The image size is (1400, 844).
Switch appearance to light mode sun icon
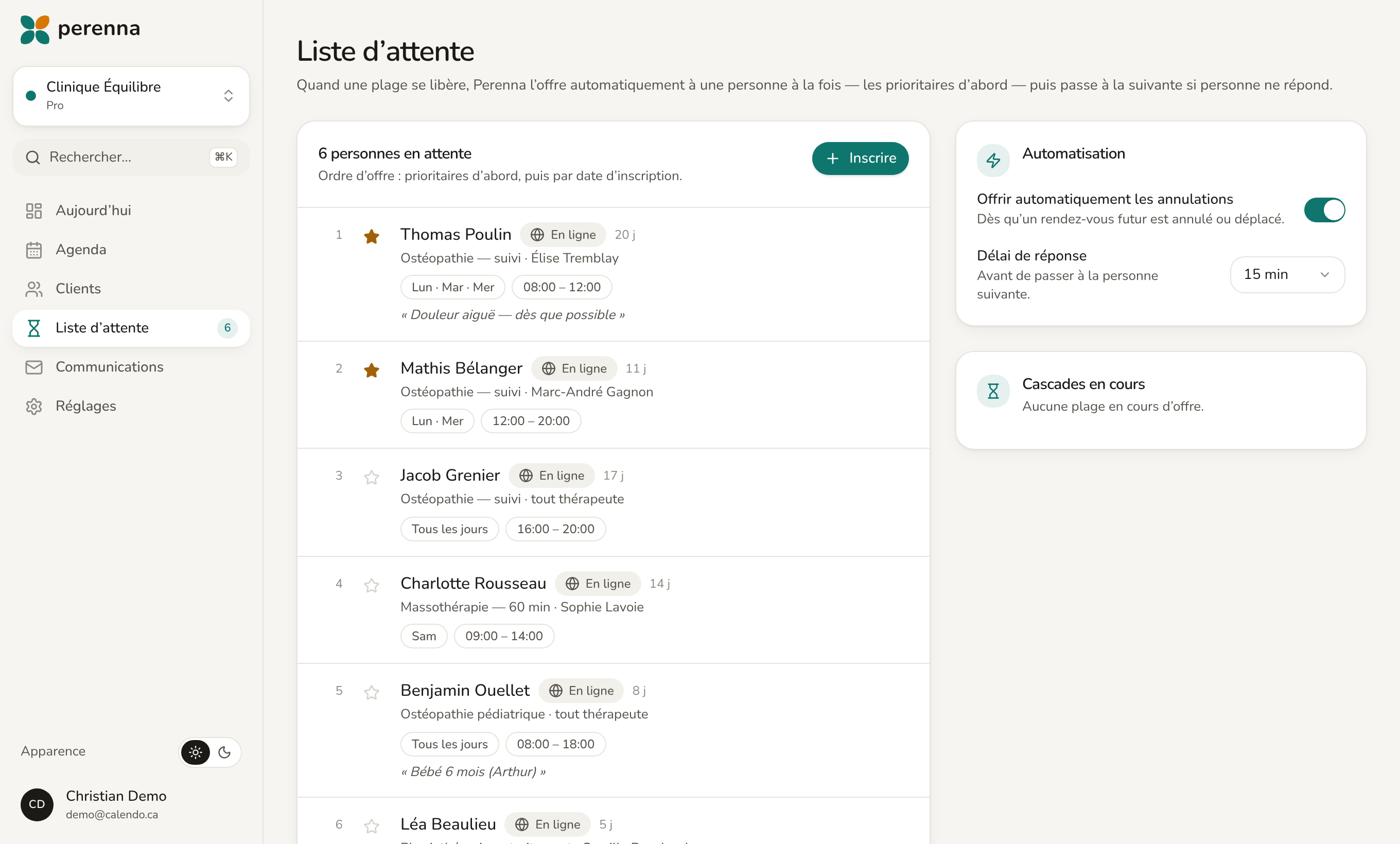point(196,752)
